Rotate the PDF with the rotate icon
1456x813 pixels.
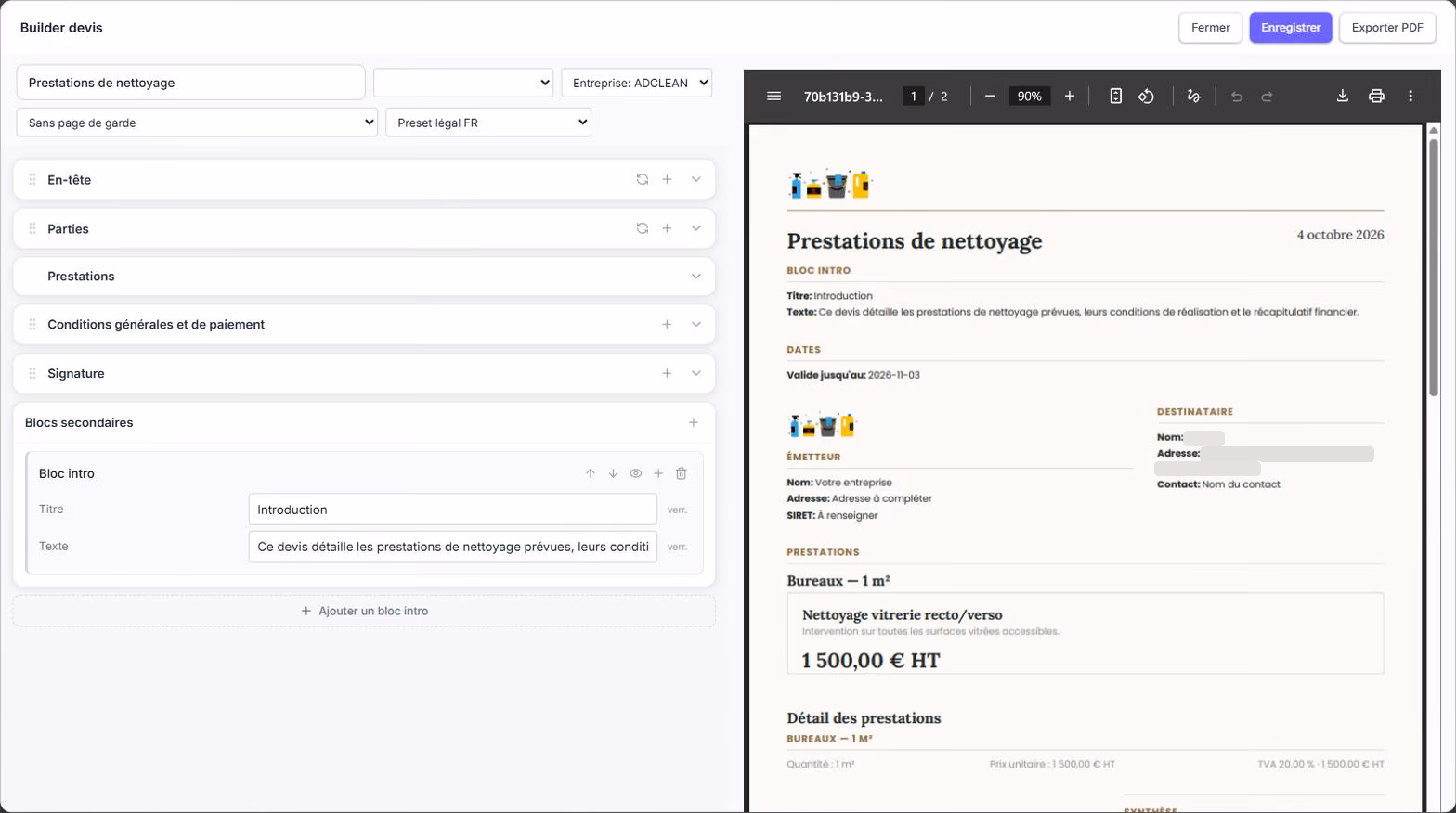click(x=1146, y=96)
